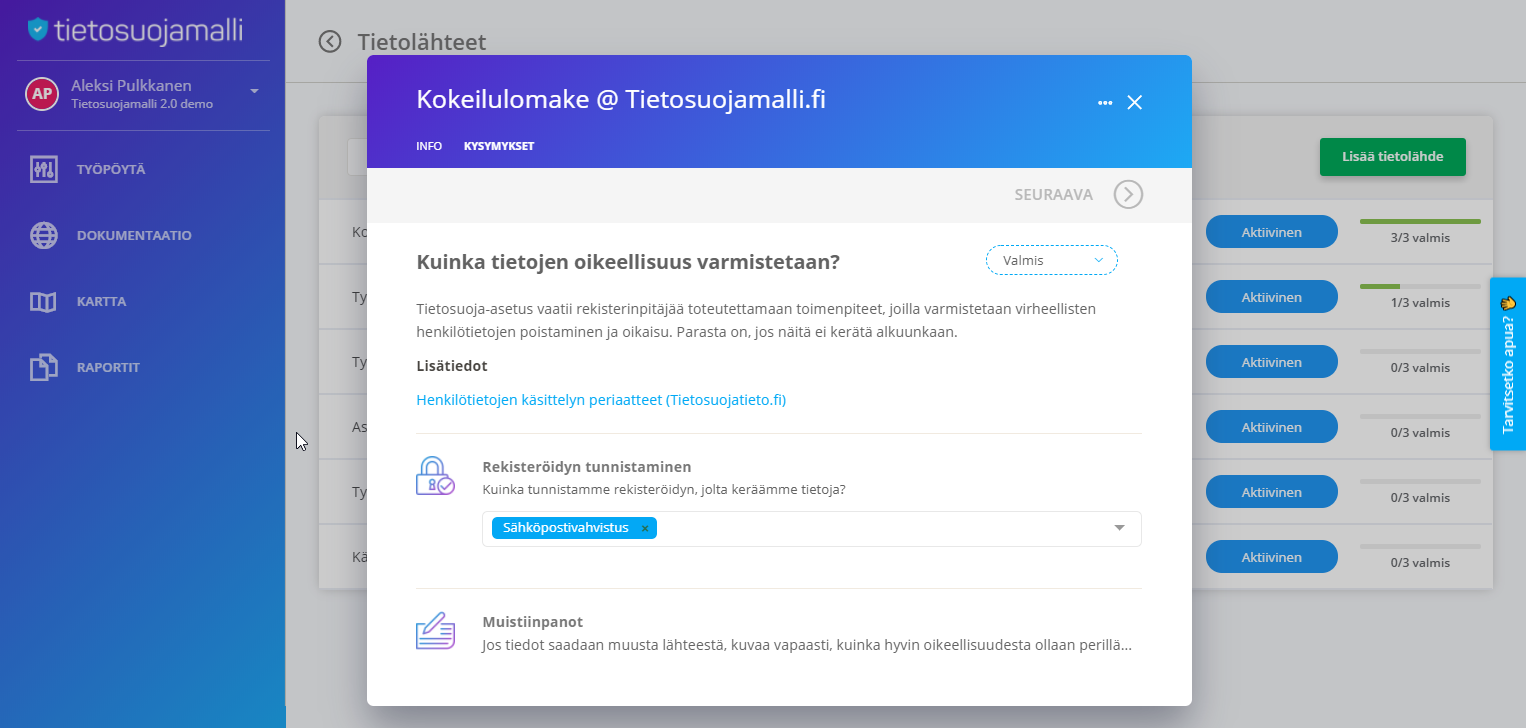Click the Rekisteröidyn tunnistaminen heading

coord(587,466)
